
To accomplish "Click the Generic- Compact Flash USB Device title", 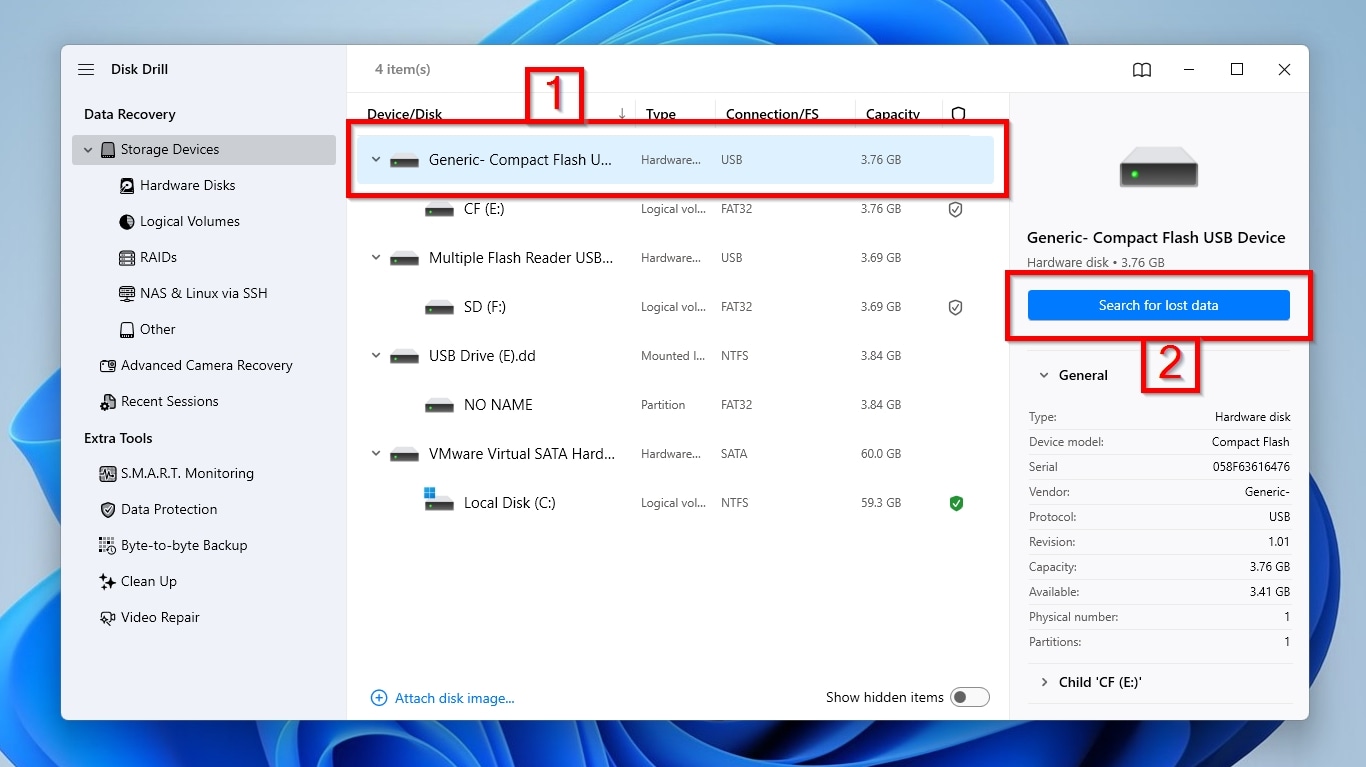I will (1156, 238).
